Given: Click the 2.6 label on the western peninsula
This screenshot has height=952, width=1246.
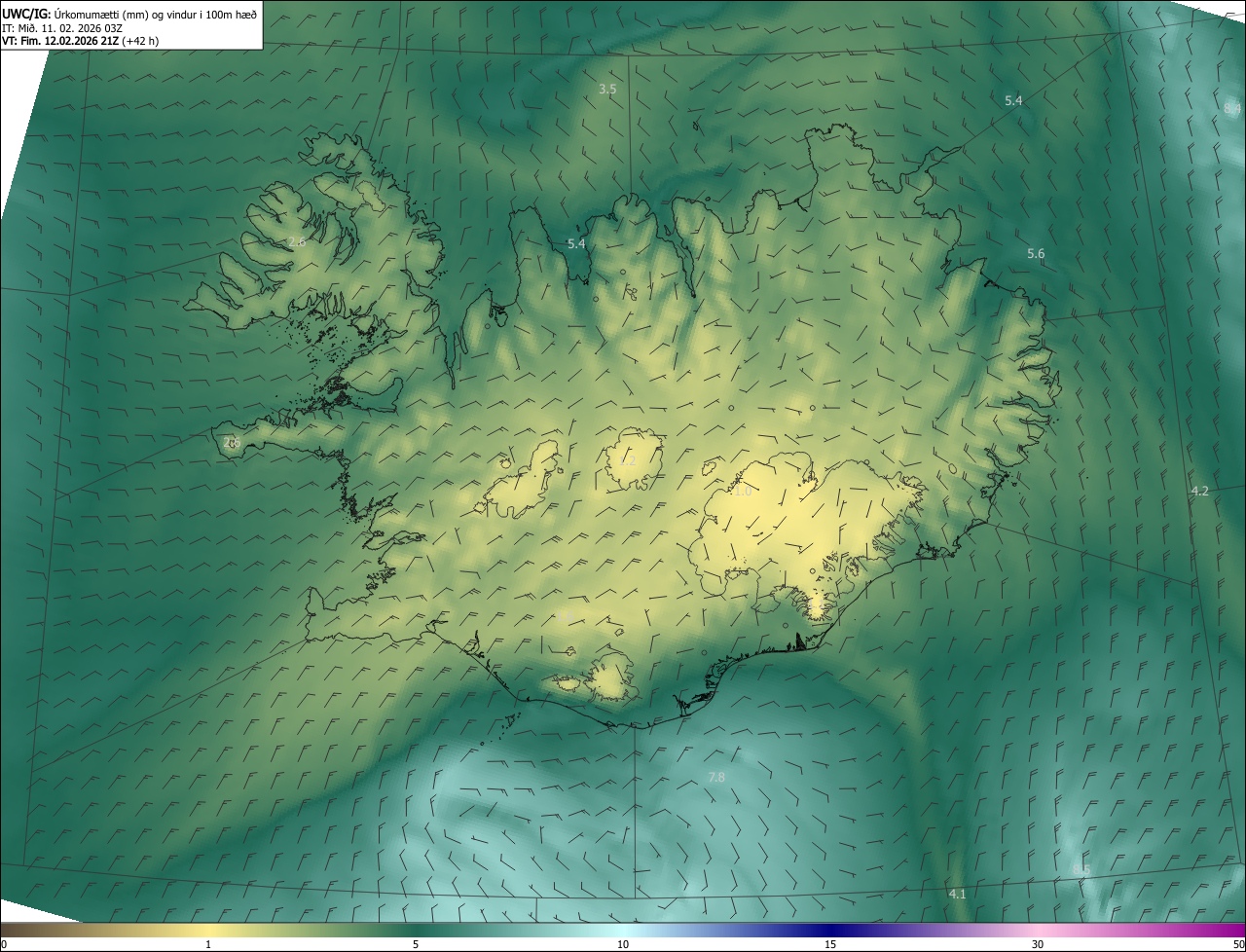Looking at the screenshot, I should [x=232, y=443].
